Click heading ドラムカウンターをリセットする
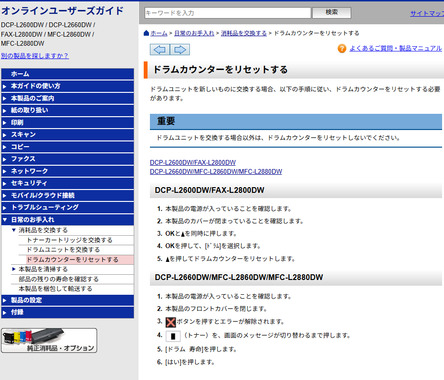This screenshot has height=380, width=444. coord(220,70)
